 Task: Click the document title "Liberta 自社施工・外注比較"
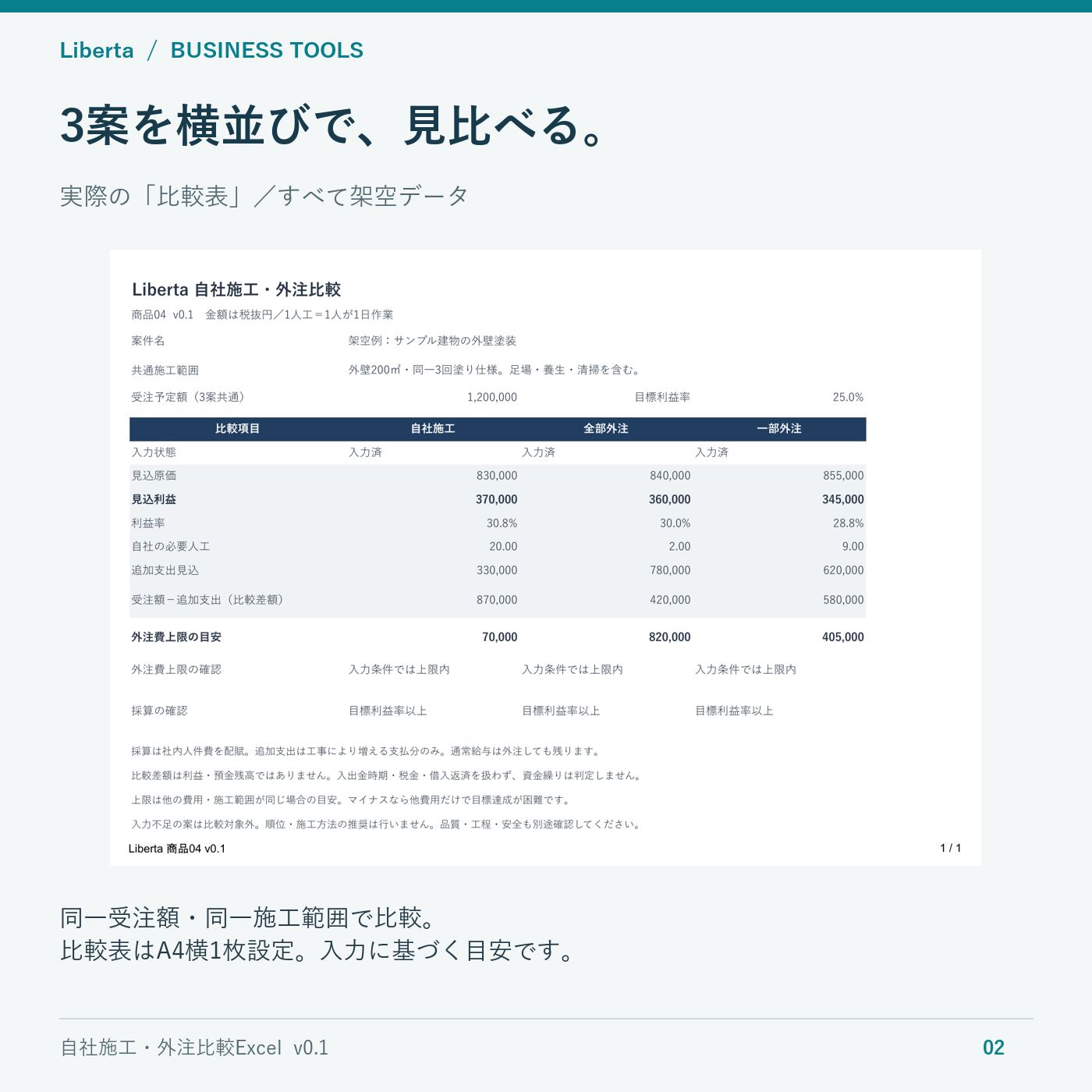click(236, 289)
